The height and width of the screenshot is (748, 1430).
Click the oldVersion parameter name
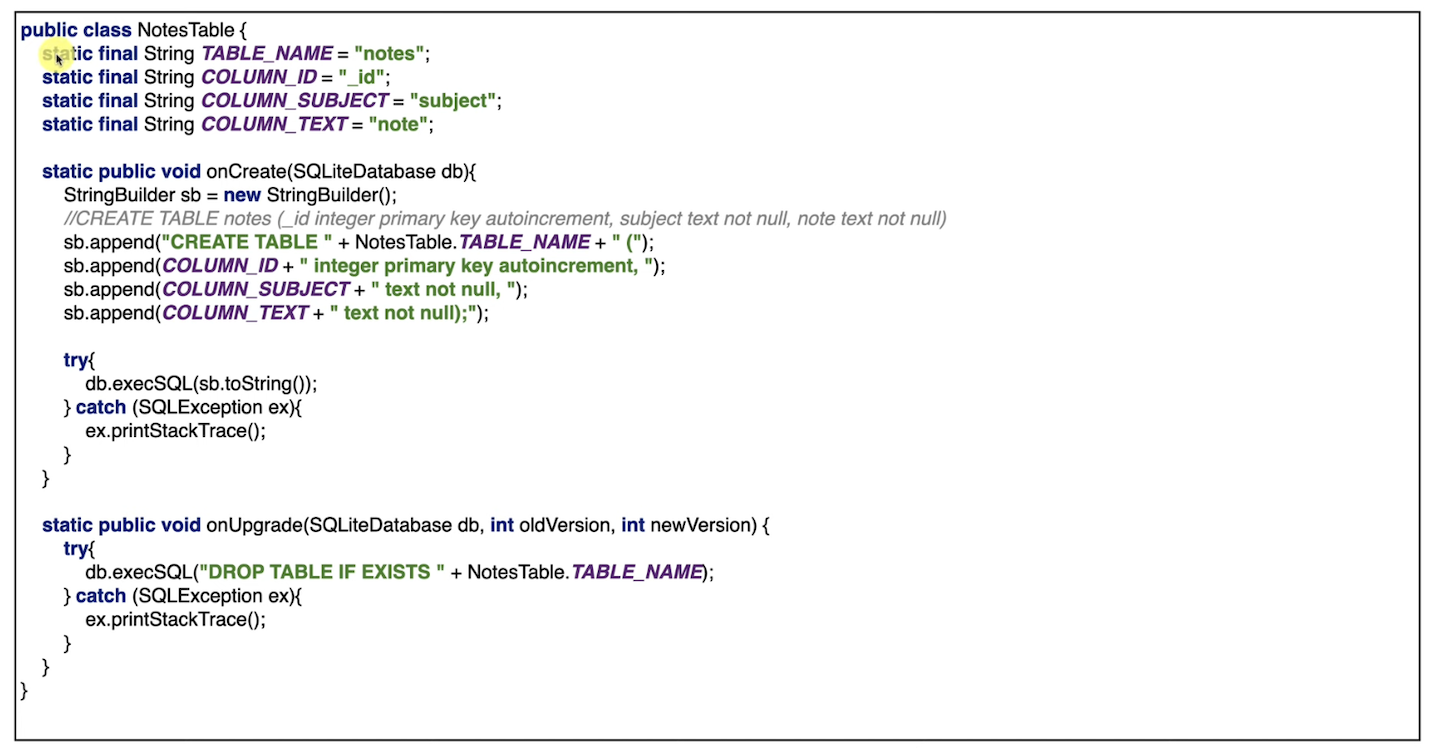[x=565, y=525]
